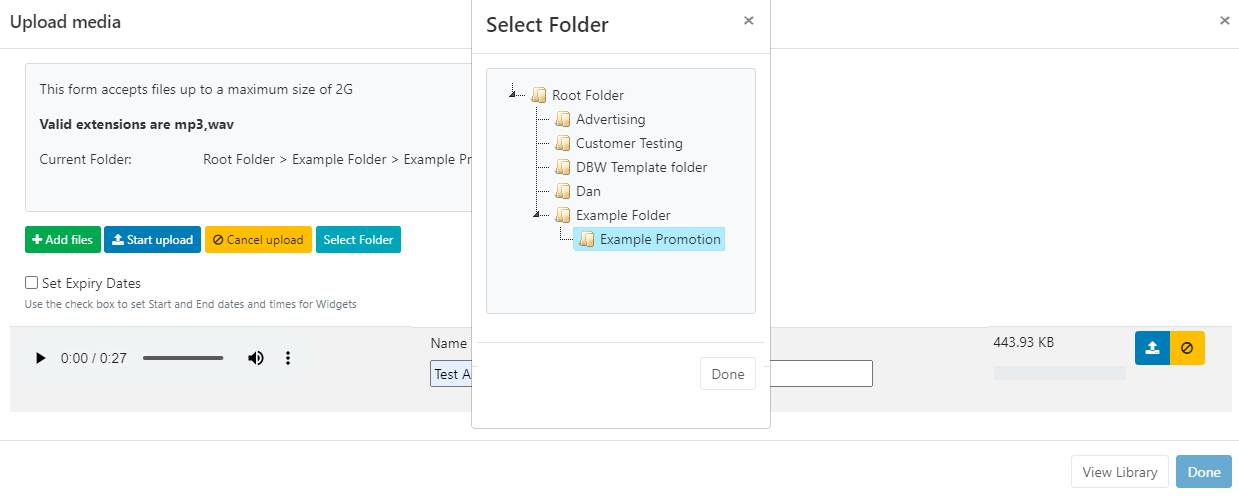Select the Customer Testing folder
This screenshot has width=1239, height=496.
(629, 143)
